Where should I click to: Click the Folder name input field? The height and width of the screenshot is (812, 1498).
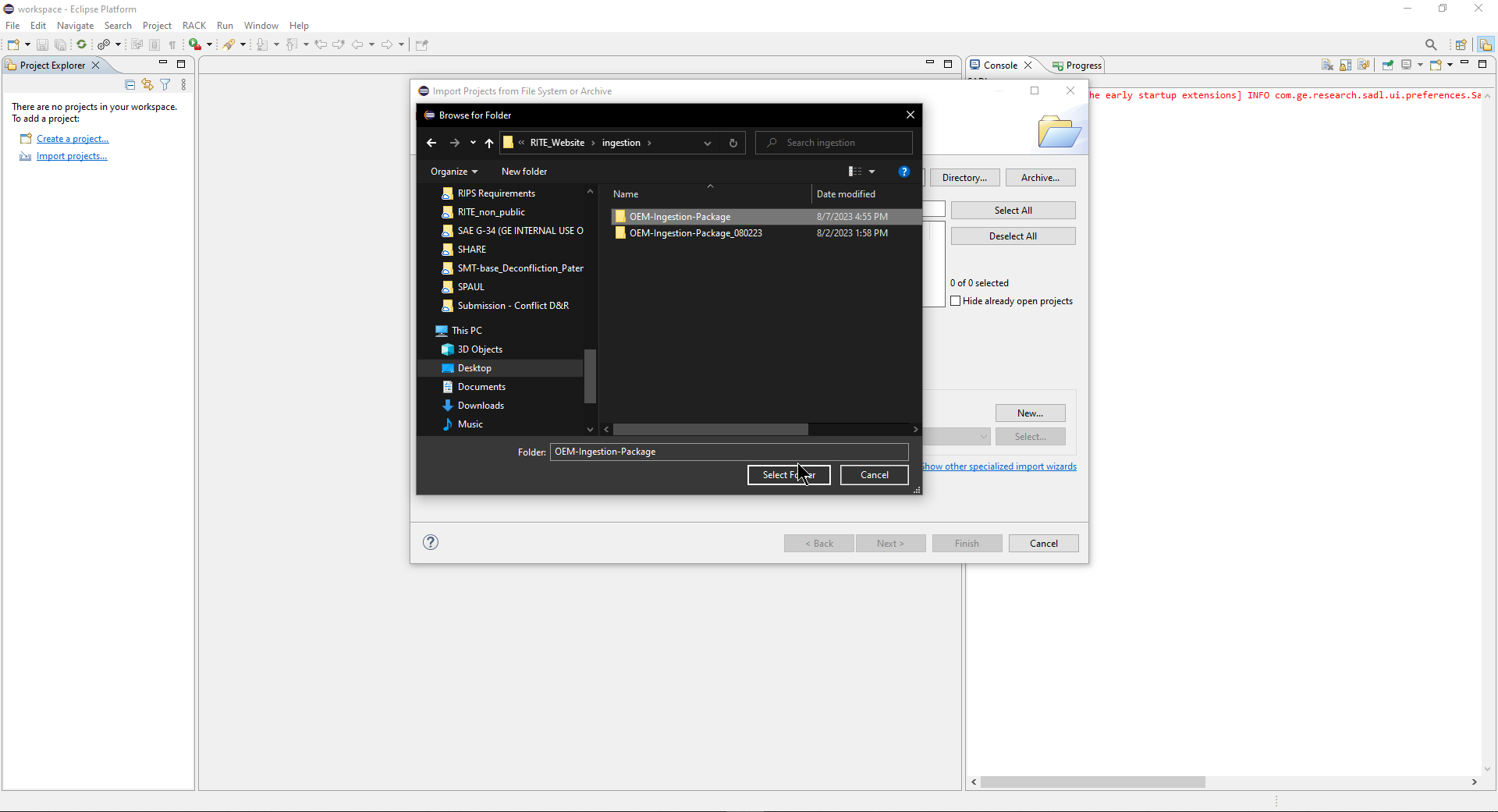tap(729, 452)
